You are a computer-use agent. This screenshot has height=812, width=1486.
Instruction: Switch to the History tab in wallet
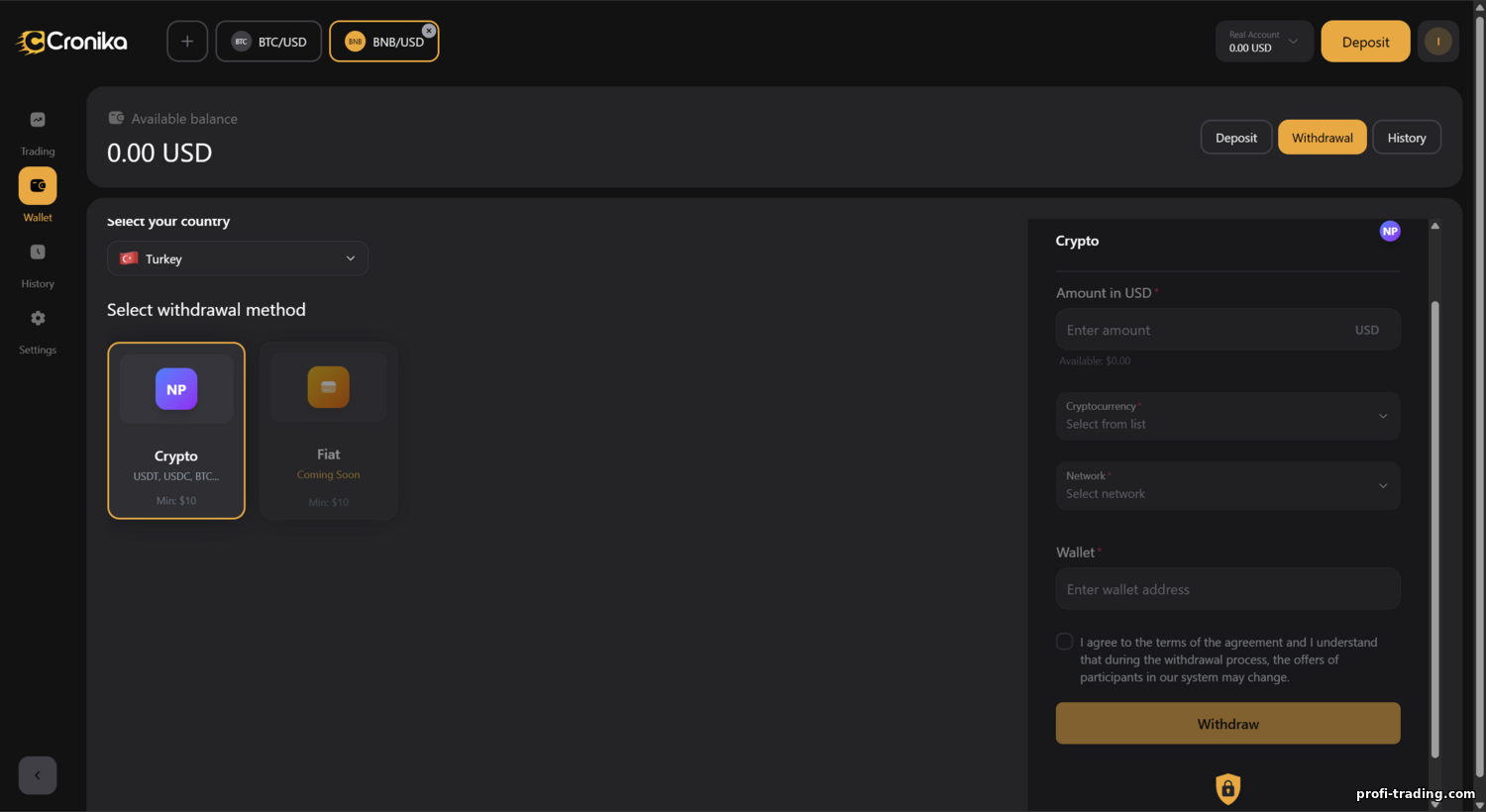pyautogui.click(x=1406, y=138)
